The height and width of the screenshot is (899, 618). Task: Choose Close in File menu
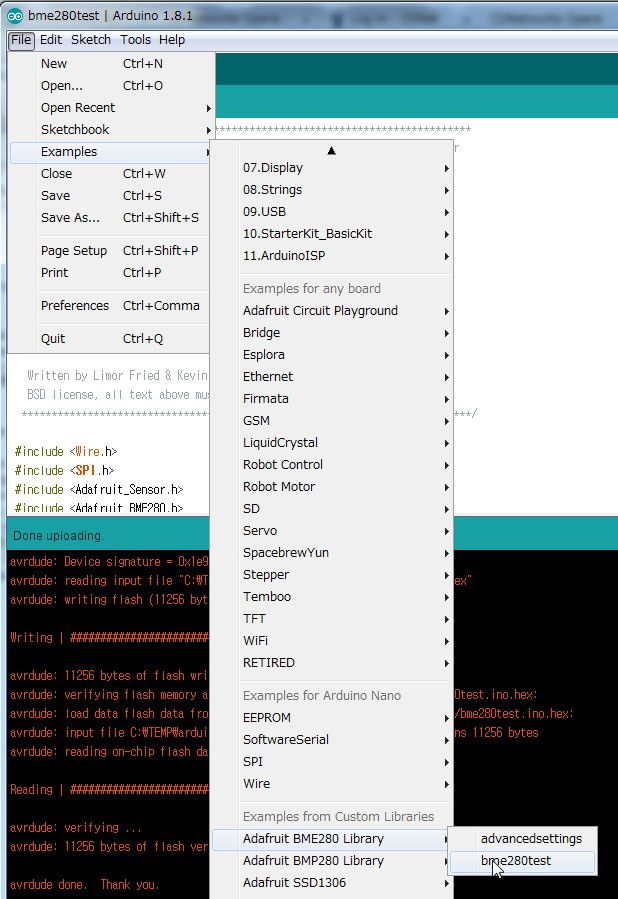click(111, 174)
